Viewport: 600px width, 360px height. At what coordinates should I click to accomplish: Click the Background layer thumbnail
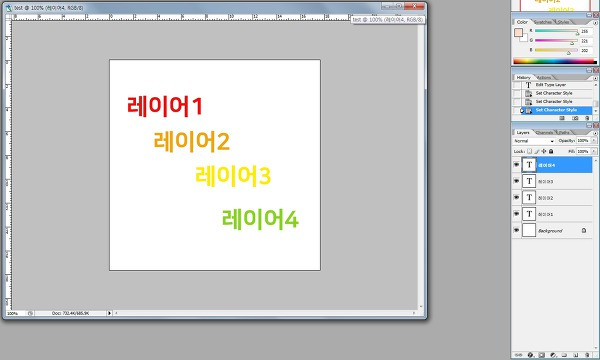coord(529,231)
